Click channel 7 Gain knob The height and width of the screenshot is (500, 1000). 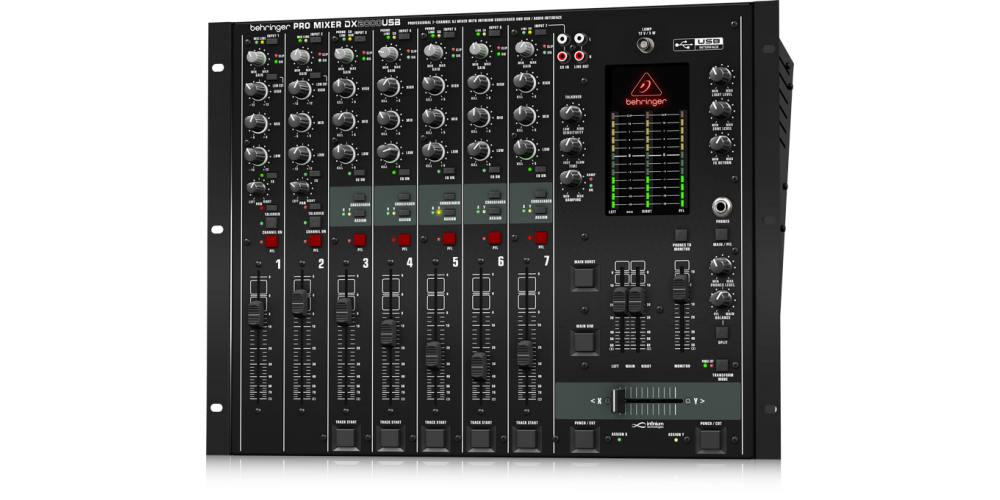pyautogui.click(x=524, y=49)
